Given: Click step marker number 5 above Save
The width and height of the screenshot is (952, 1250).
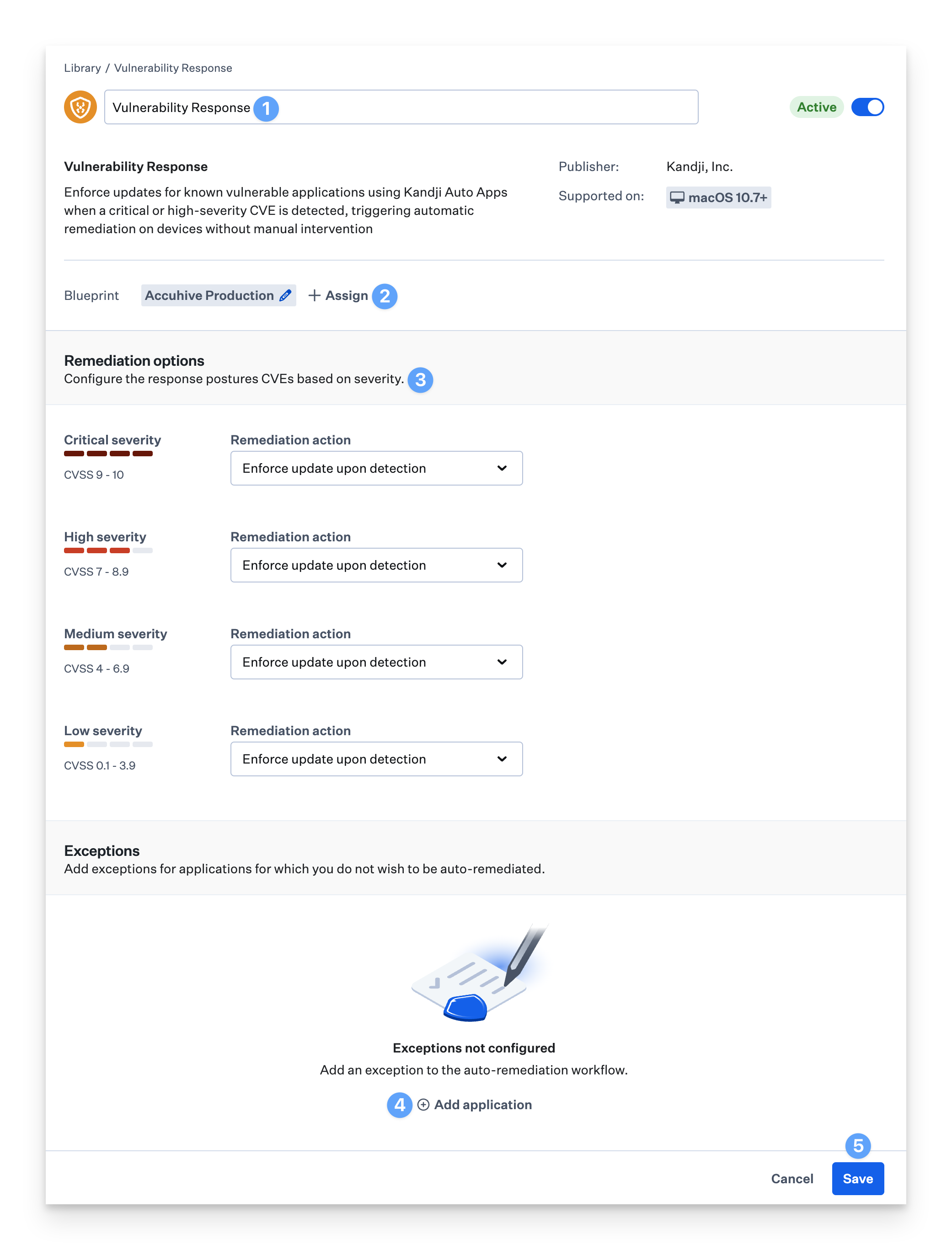Looking at the screenshot, I should (858, 1146).
